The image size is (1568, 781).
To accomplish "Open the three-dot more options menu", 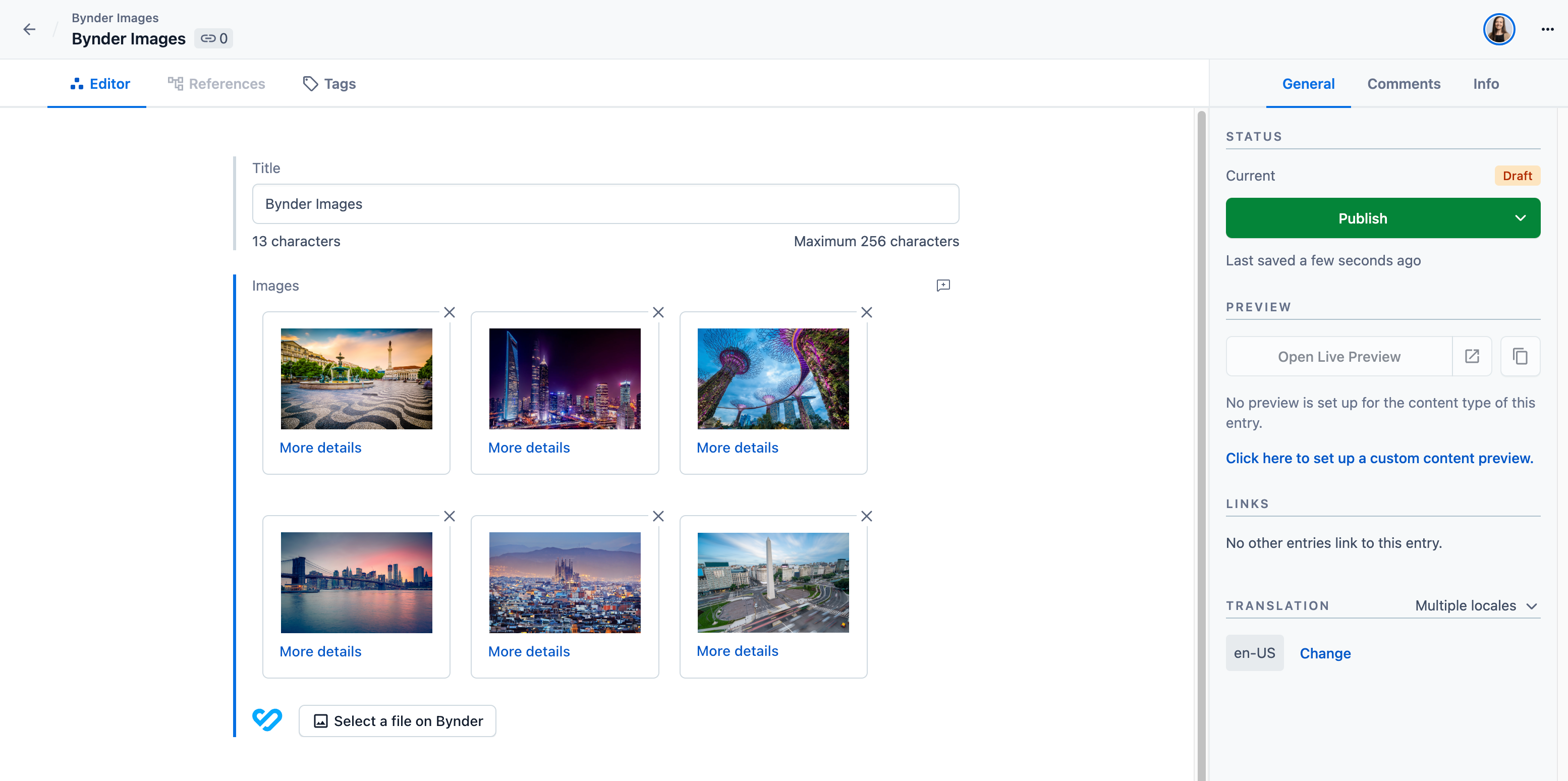I will 1547,29.
